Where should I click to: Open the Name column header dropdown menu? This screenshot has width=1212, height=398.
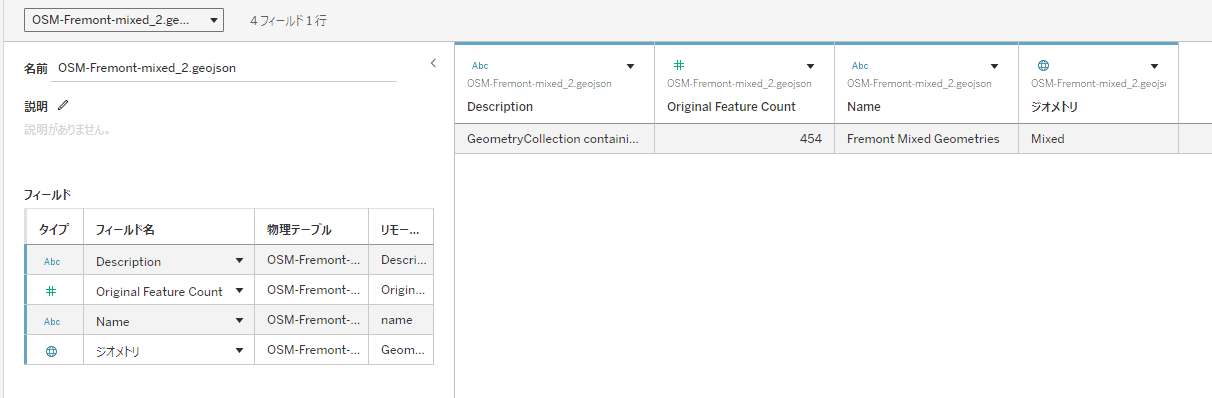994,66
